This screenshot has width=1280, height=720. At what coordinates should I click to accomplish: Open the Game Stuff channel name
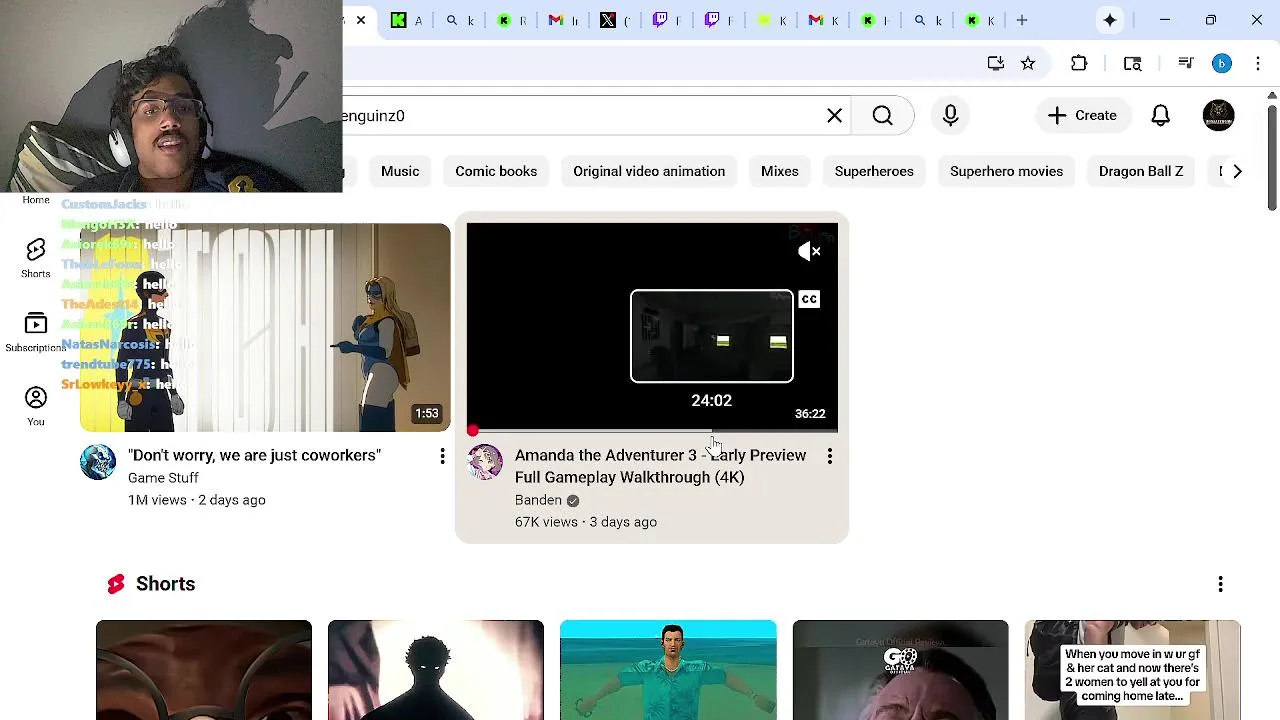click(163, 478)
